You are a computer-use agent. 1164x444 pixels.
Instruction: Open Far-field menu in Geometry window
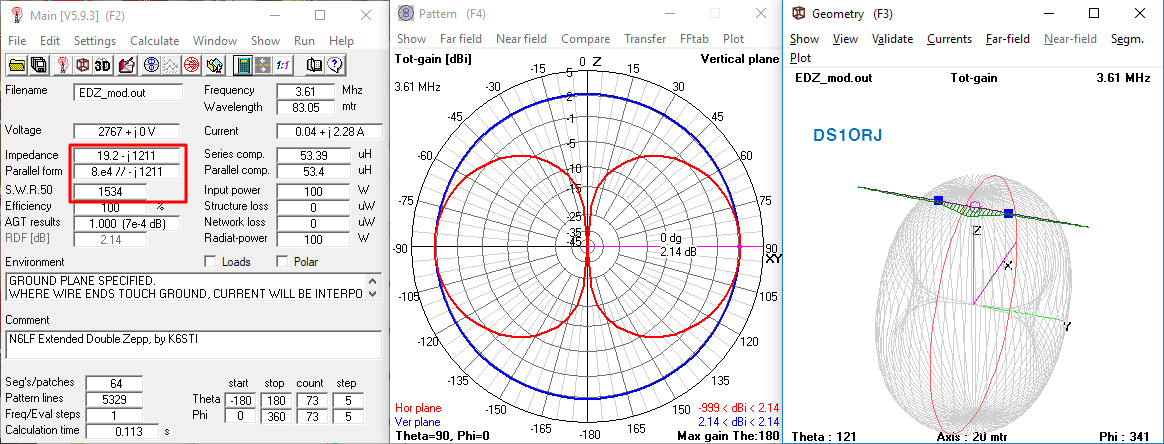(1007, 39)
